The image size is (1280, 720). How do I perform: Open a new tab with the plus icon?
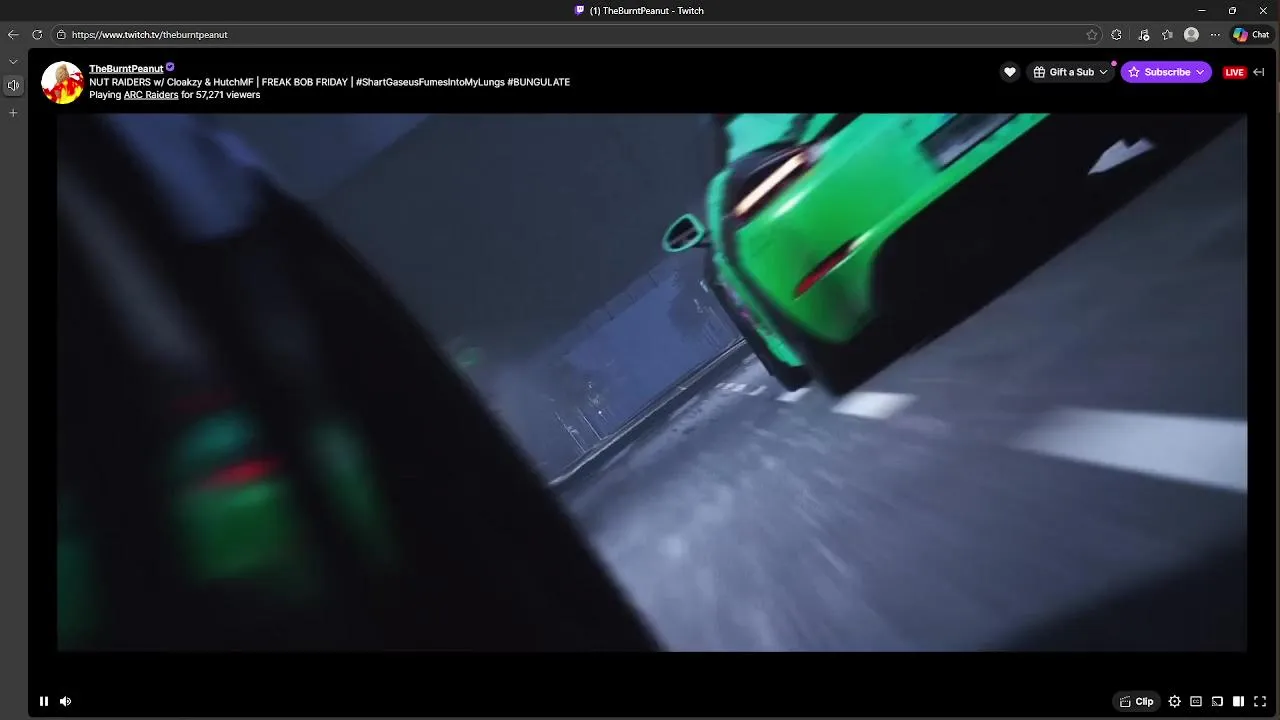tap(13, 113)
